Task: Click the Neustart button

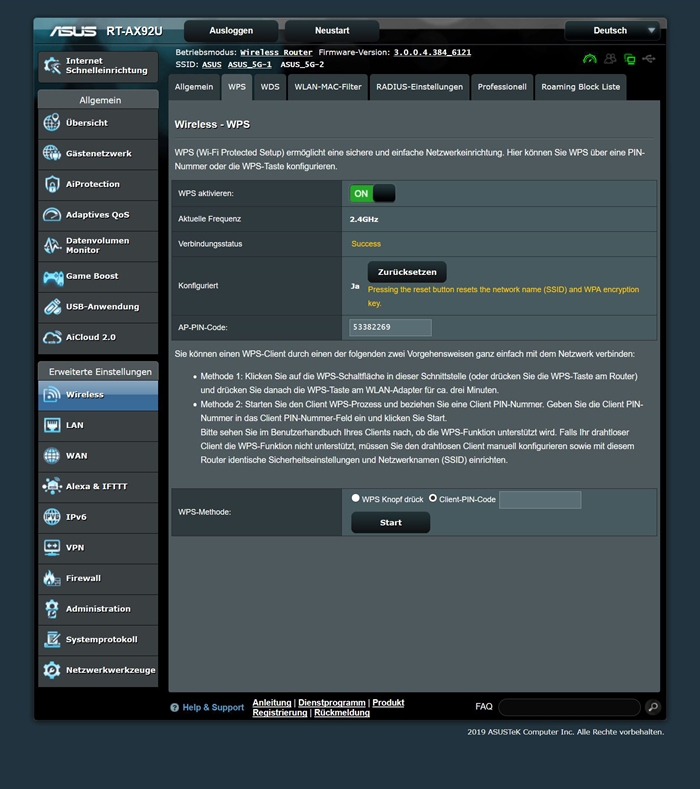Action: [332, 31]
